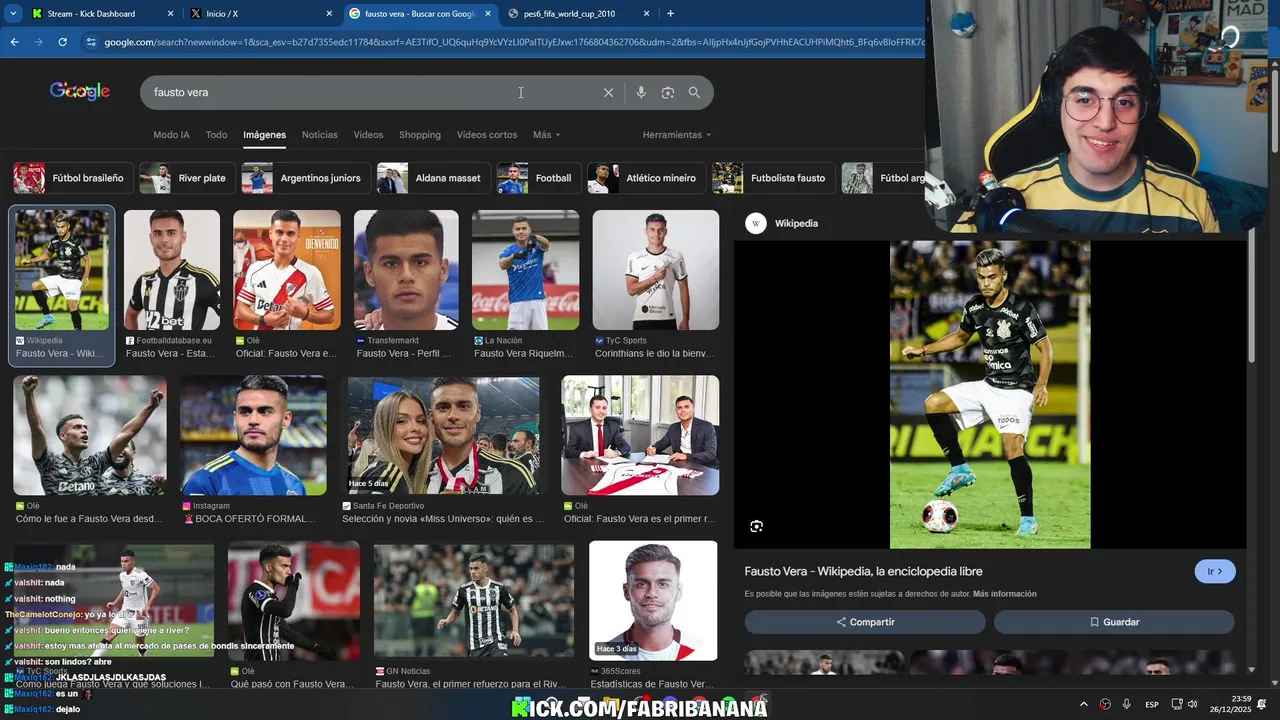
Task: Click the large Fausto Vera preview image
Action: point(990,394)
